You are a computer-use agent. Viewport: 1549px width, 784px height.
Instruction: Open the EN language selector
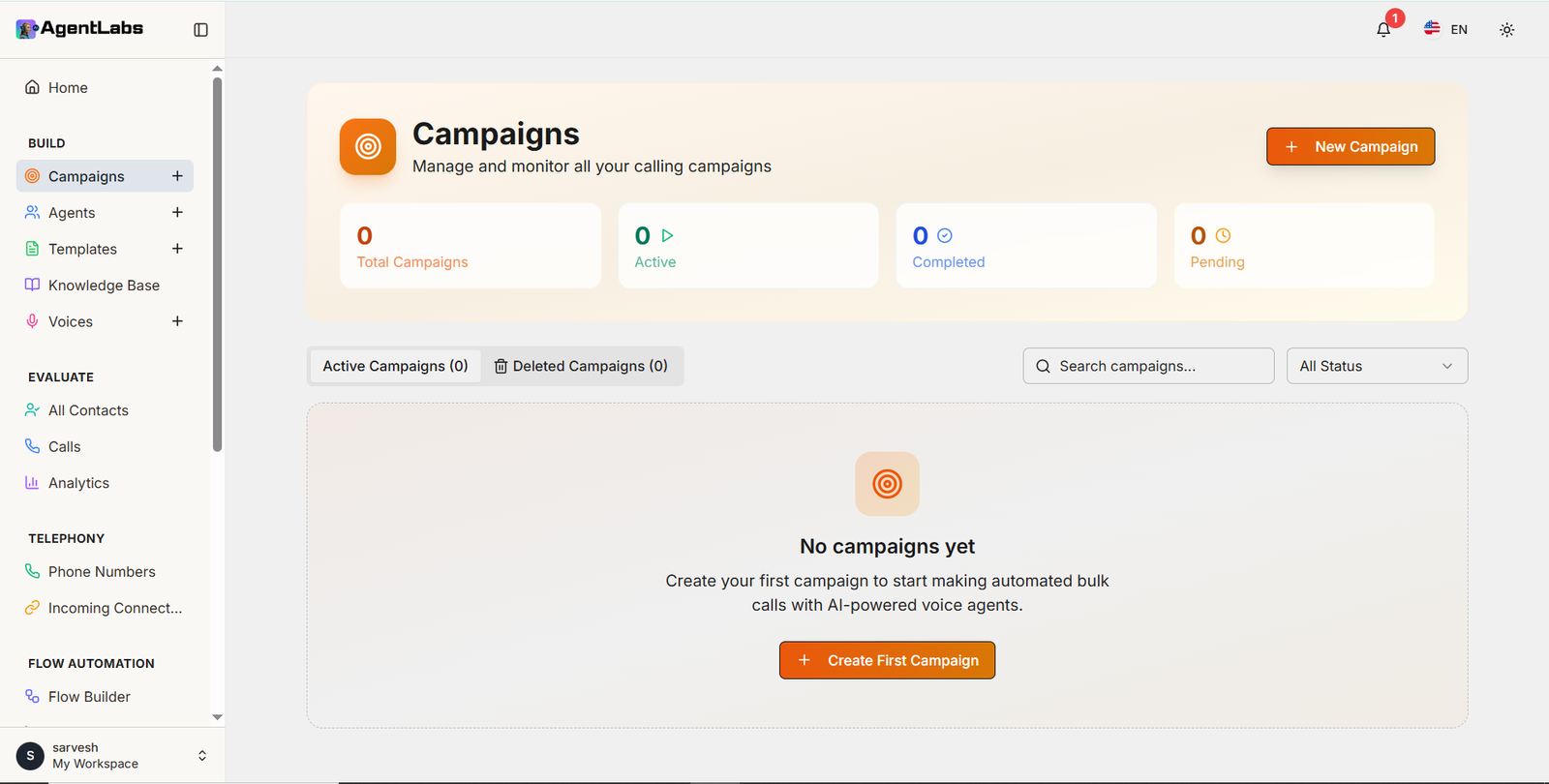click(1445, 29)
